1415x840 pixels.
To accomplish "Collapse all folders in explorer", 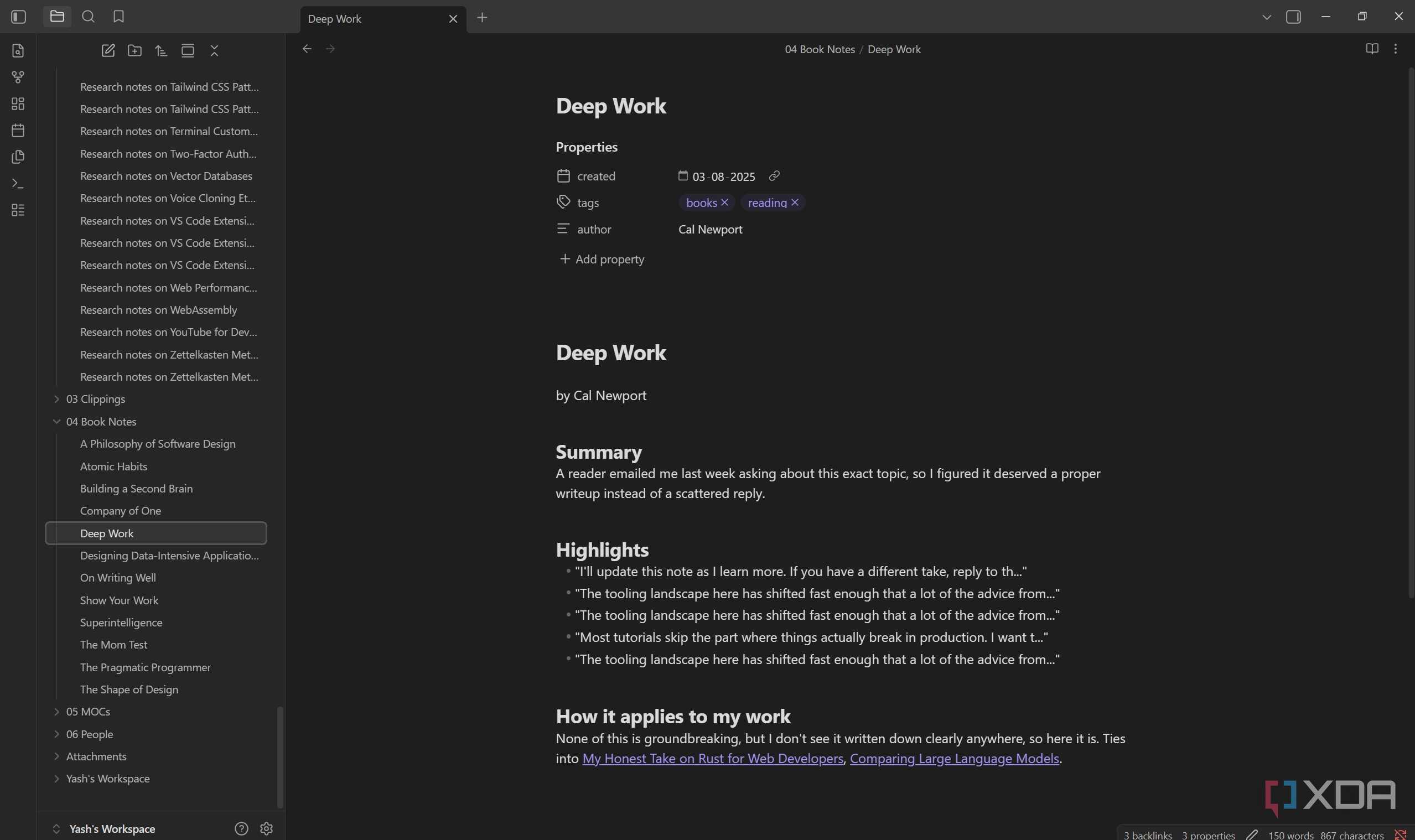I will point(215,50).
